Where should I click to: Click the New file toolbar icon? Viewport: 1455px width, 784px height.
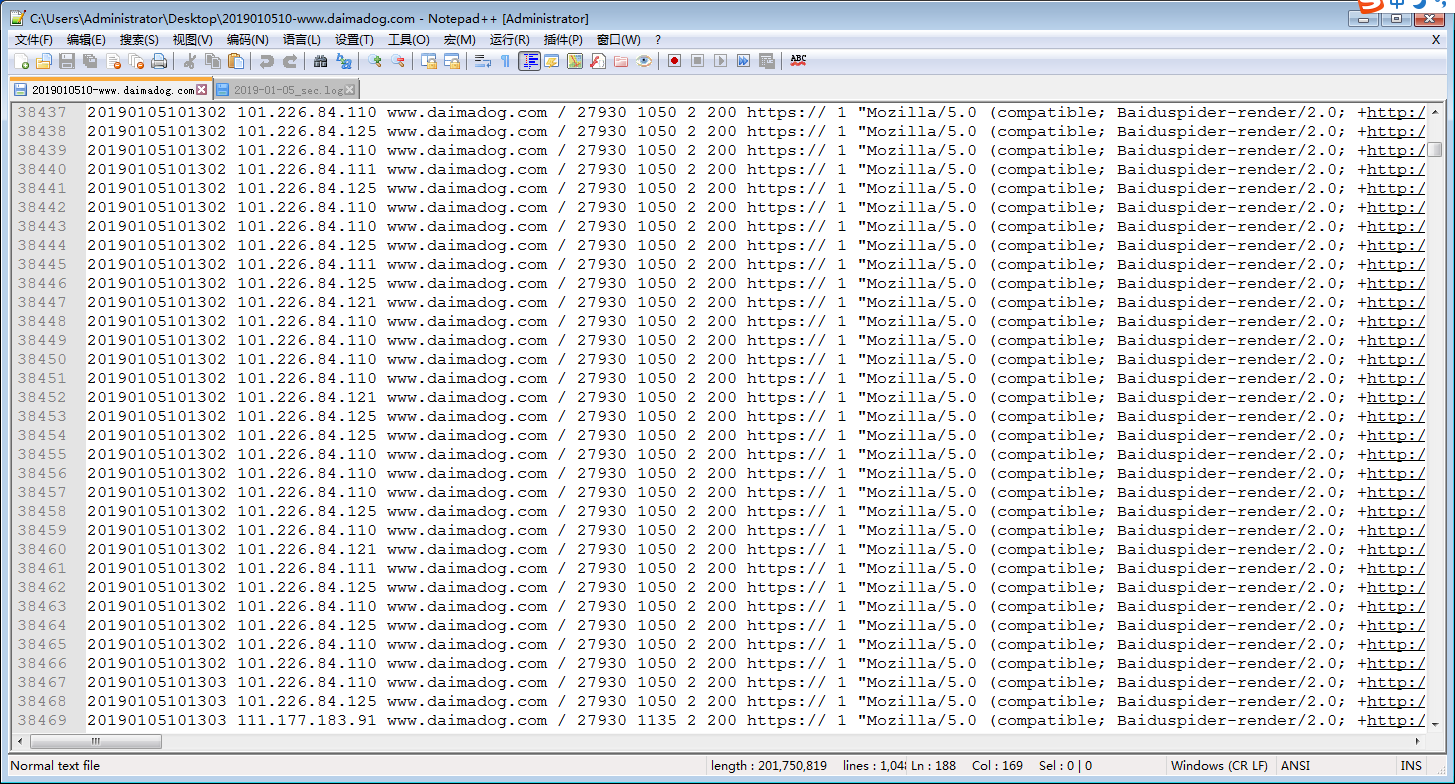click(22, 61)
